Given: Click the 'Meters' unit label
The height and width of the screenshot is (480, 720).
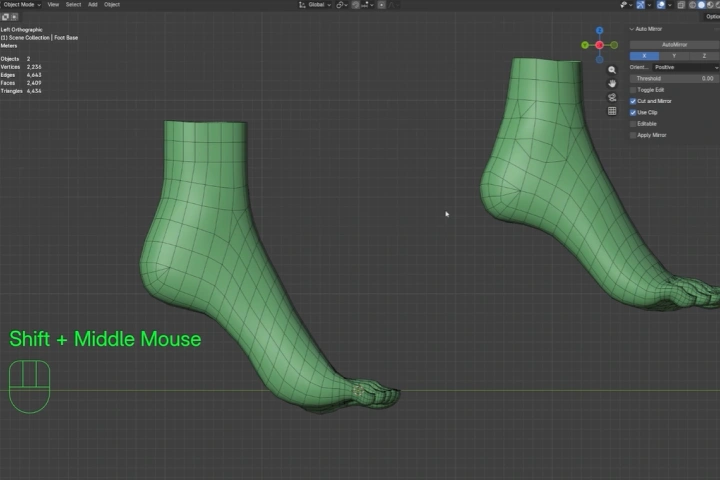Looking at the screenshot, I should [9, 46].
